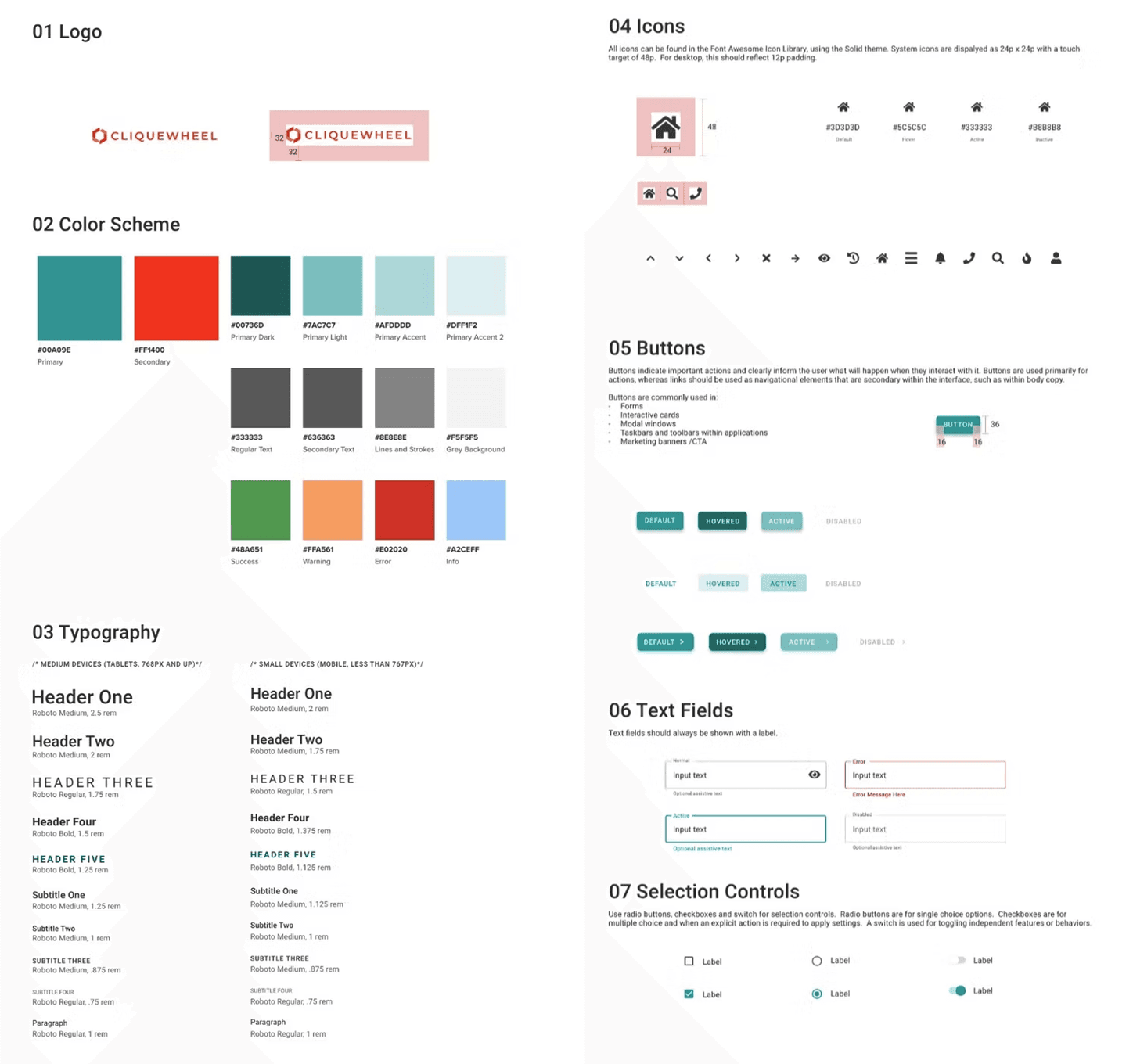Viewport: 1133px width, 1064px height.
Task: Click the Cliquewheel logo on pink background
Action: coord(349,135)
